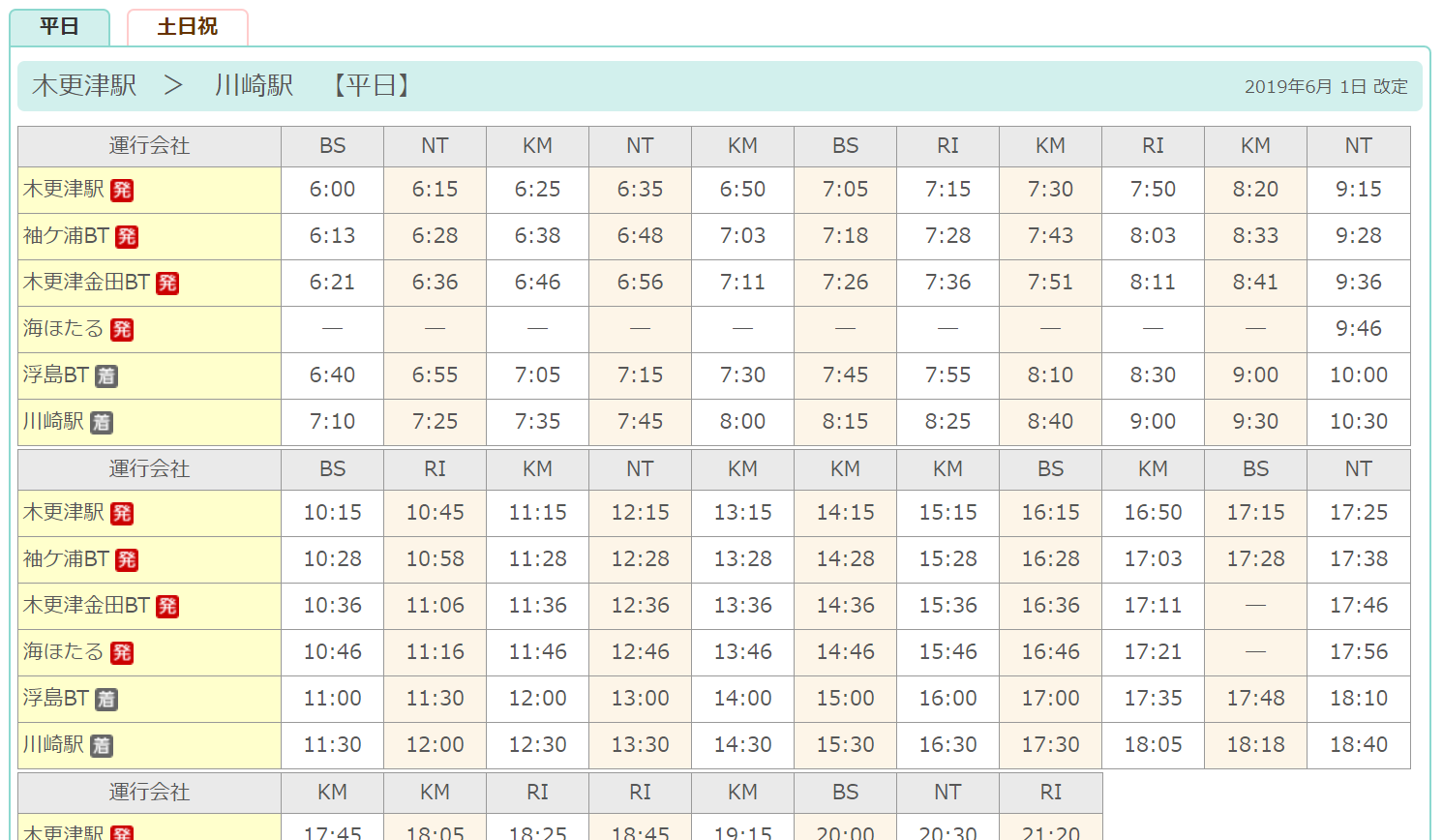Select the 15:00 浮島BT arrival cell
This screenshot has width=1443, height=840.
846,699
